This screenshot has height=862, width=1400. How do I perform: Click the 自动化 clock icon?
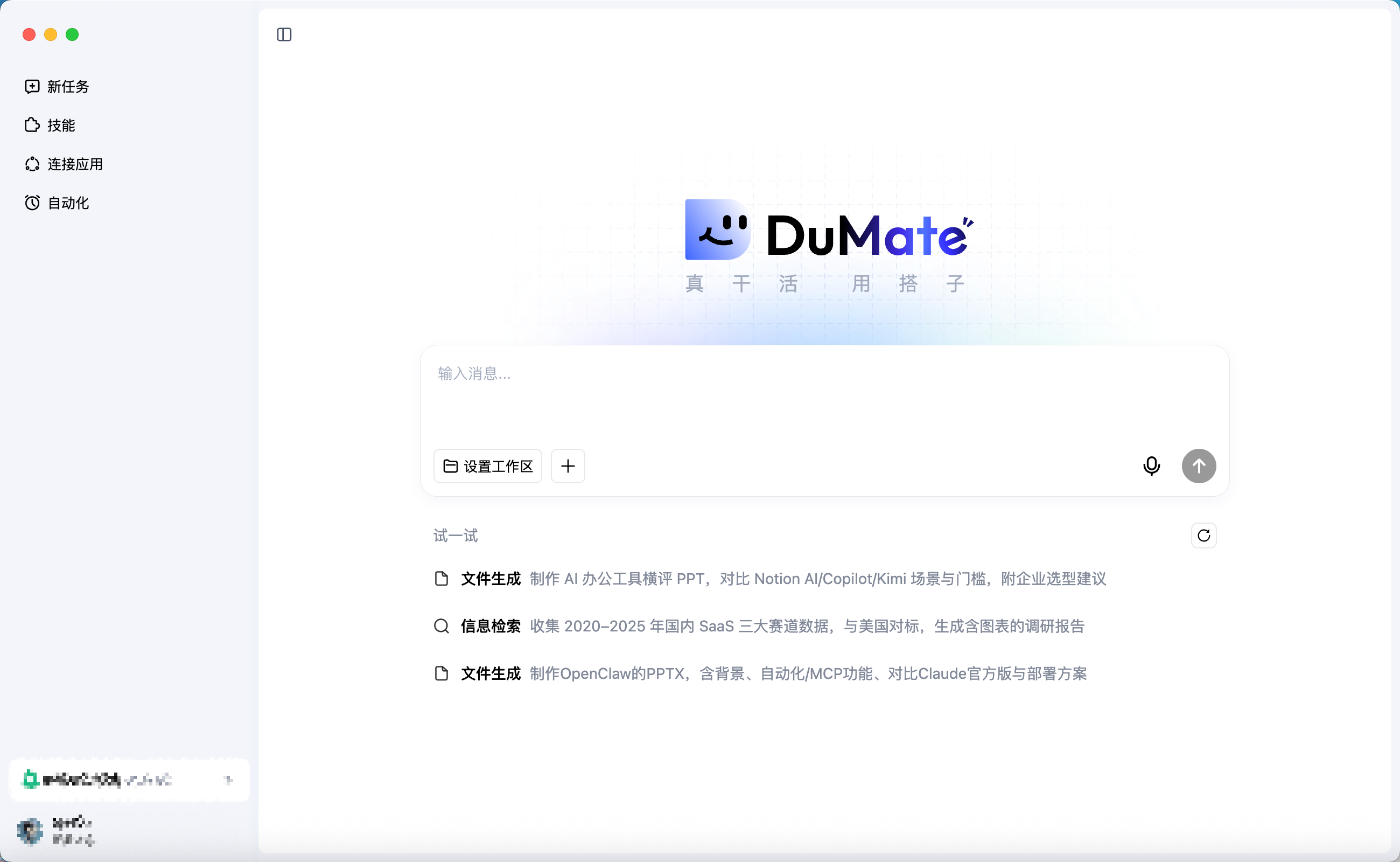[32, 203]
